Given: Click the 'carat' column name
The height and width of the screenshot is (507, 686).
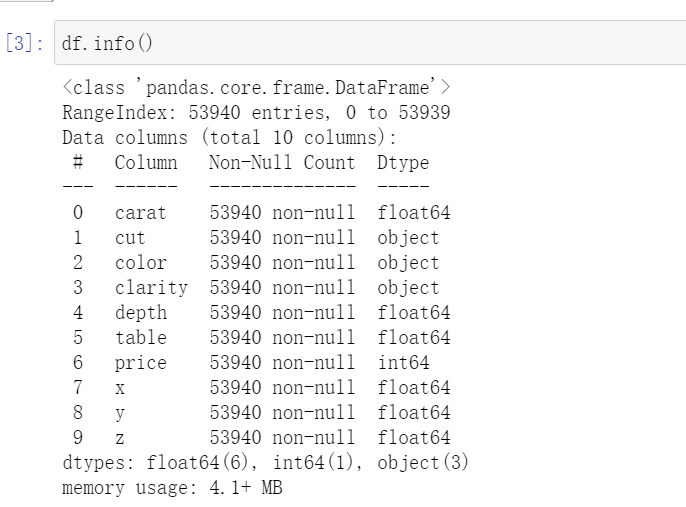Looking at the screenshot, I should coord(139,212).
